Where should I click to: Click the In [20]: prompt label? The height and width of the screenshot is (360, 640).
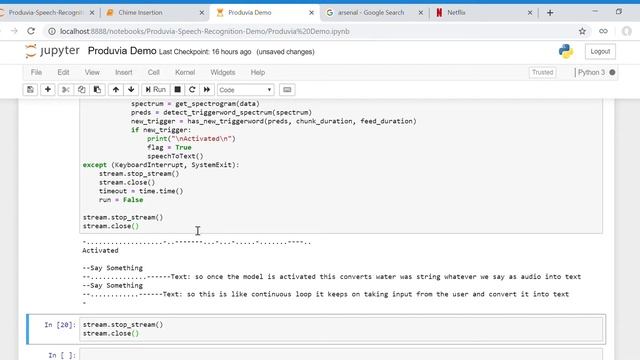coord(60,325)
